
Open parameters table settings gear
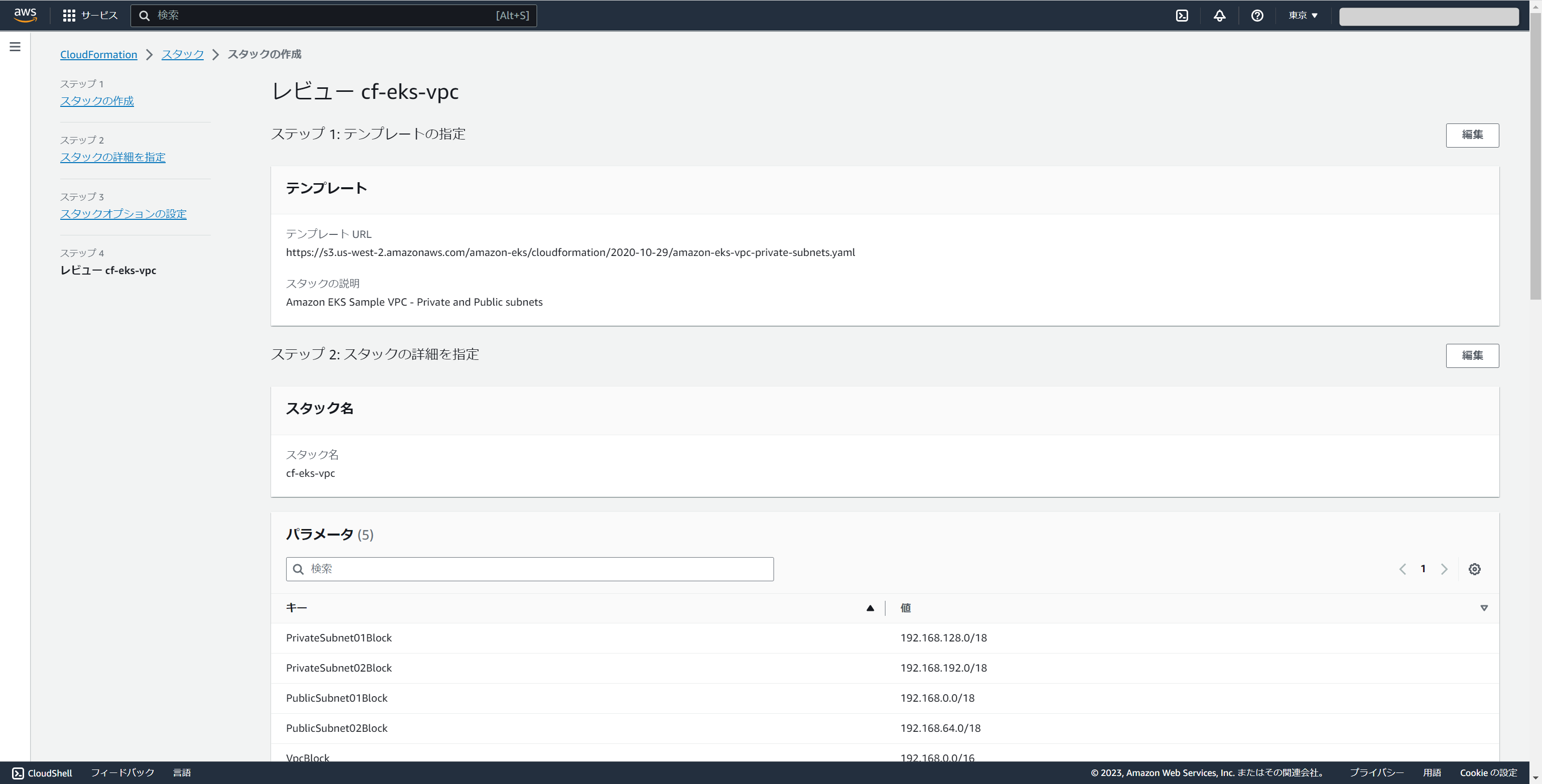1474,569
